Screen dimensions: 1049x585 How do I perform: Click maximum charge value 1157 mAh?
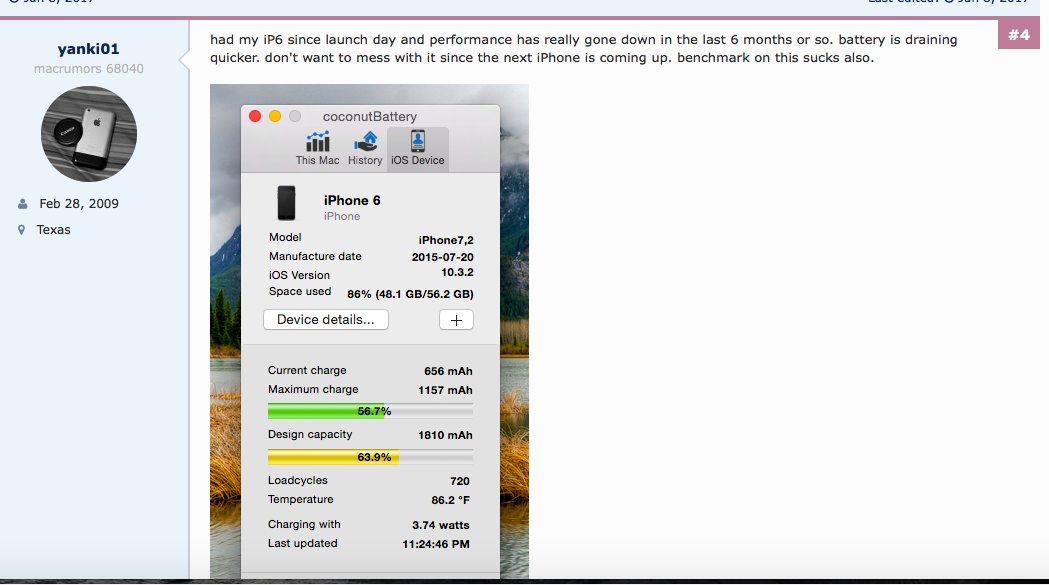pos(446,390)
